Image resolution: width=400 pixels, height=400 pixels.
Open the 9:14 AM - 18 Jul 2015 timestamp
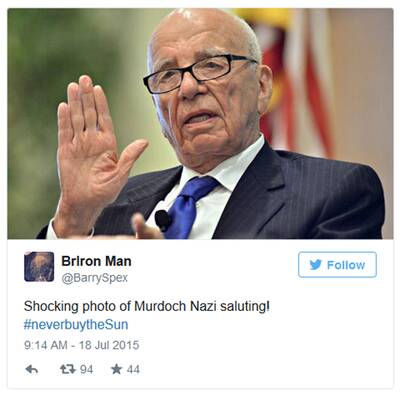click(x=82, y=345)
